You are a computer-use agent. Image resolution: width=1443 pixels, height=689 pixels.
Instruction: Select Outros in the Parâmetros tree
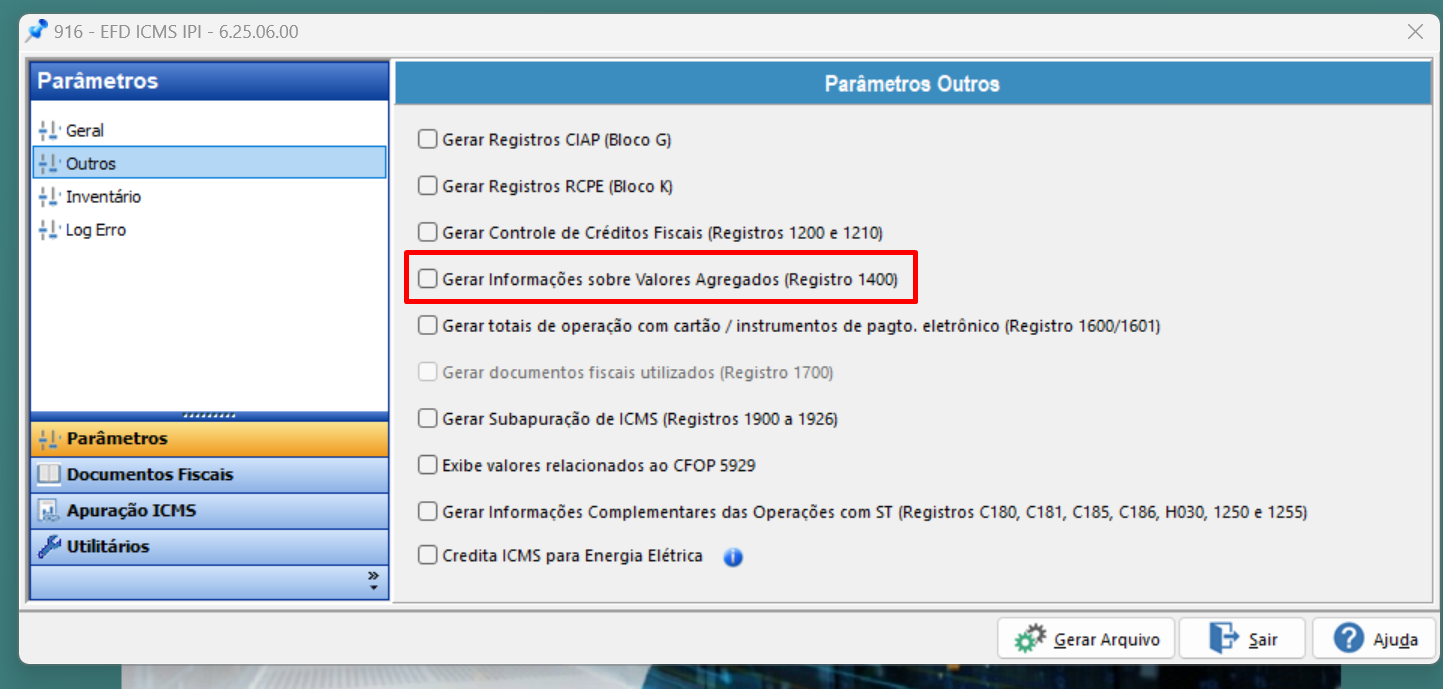coord(209,163)
